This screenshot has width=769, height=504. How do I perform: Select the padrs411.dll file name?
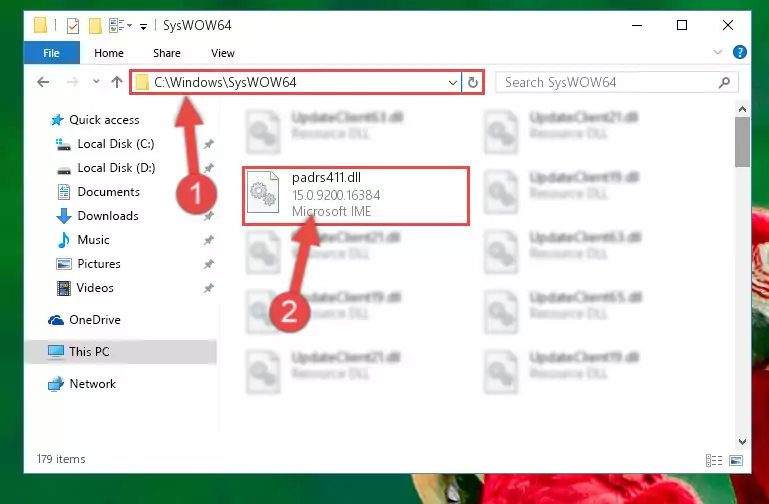coord(326,177)
